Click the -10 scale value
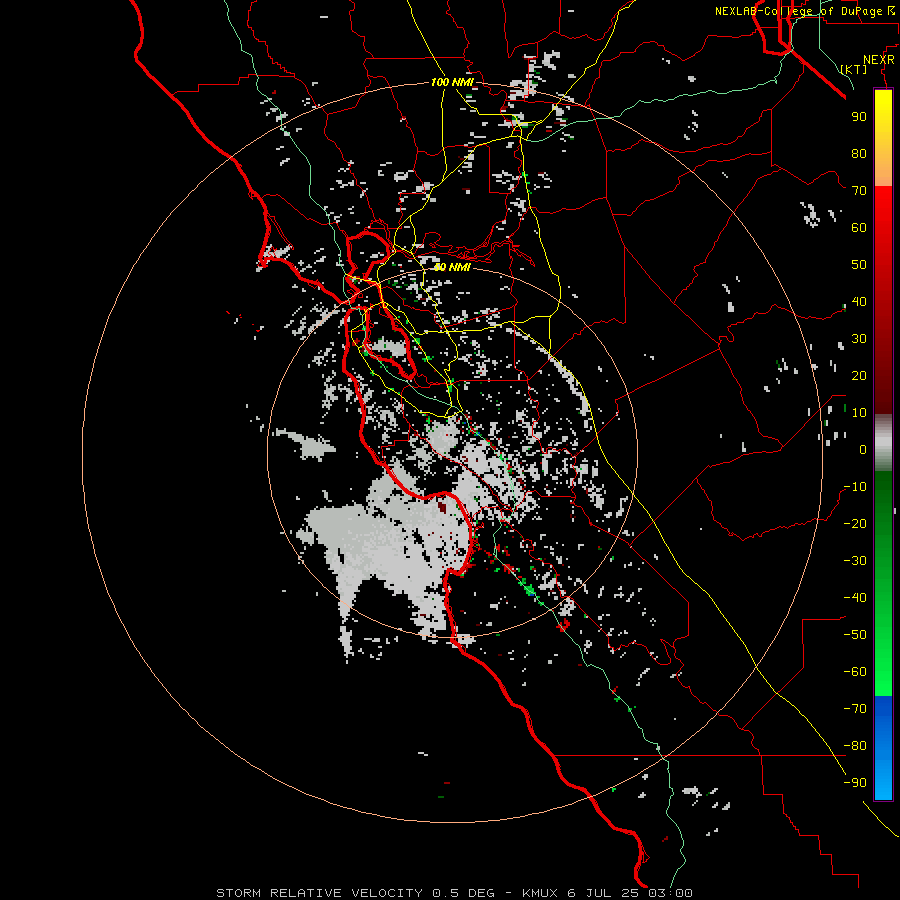The image size is (900, 900). [x=855, y=487]
